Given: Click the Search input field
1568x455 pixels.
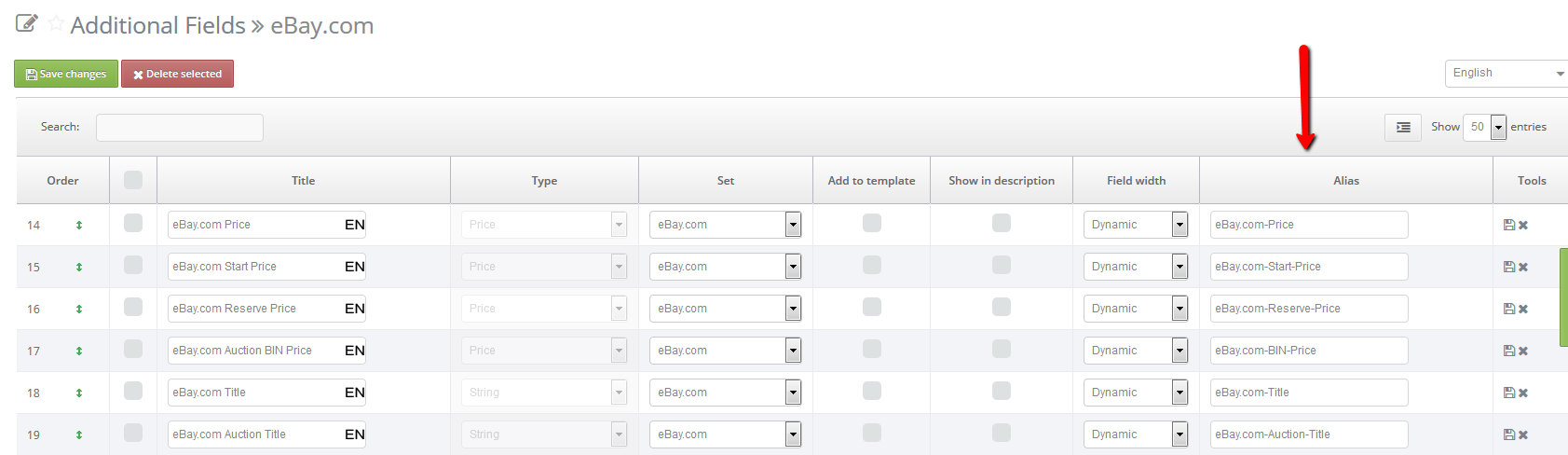Looking at the screenshot, I should point(180,128).
